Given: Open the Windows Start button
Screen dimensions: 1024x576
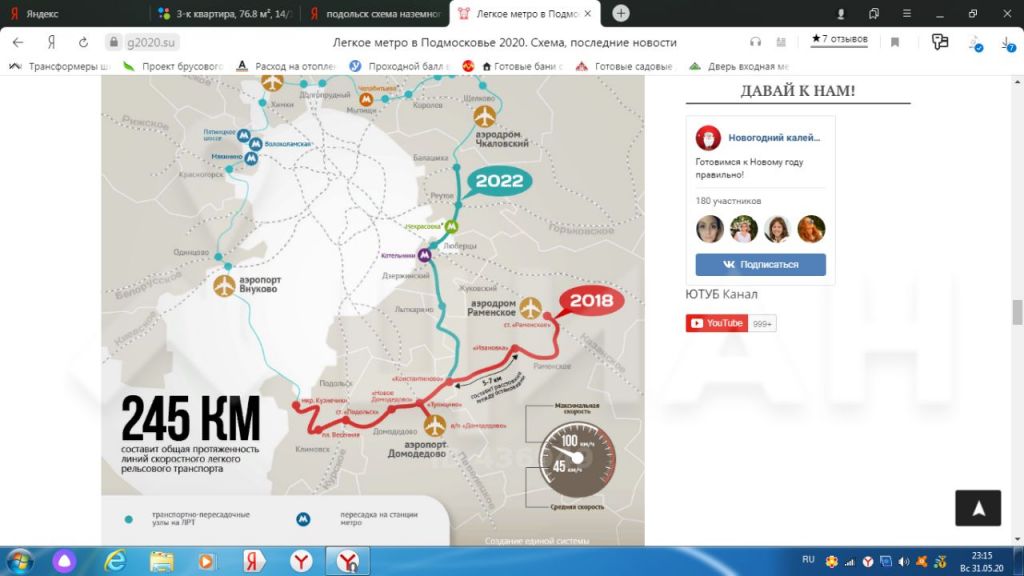Looking at the screenshot, I should tap(19, 561).
